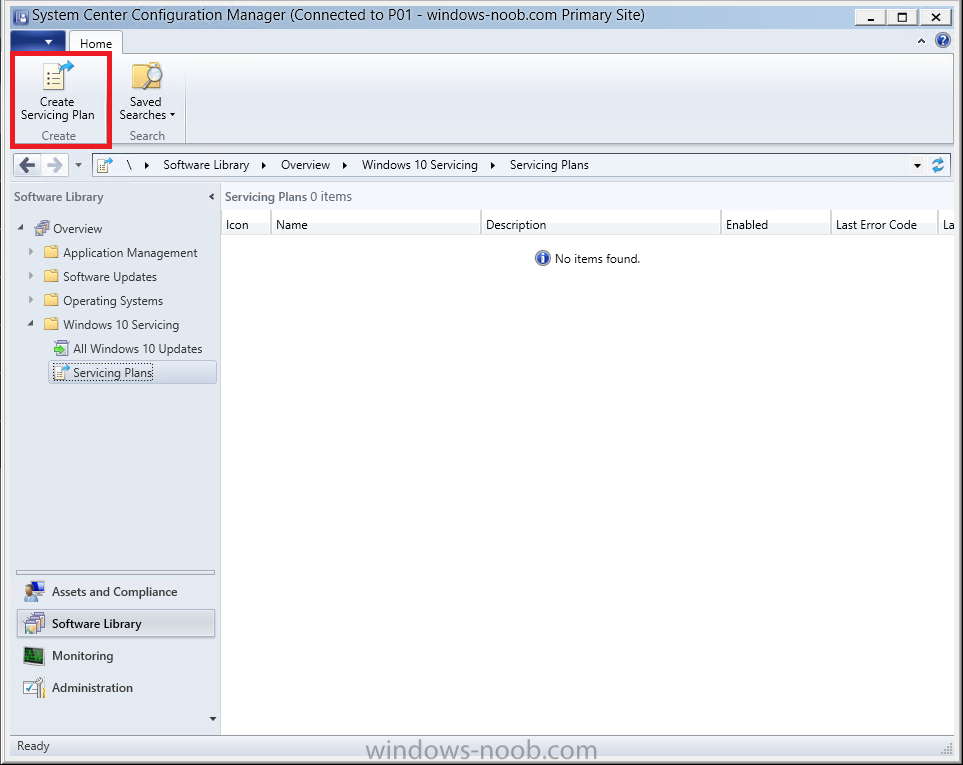Click the breadcrumb root node icon
Viewport: 963px width, 765px height.
[105, 165]
